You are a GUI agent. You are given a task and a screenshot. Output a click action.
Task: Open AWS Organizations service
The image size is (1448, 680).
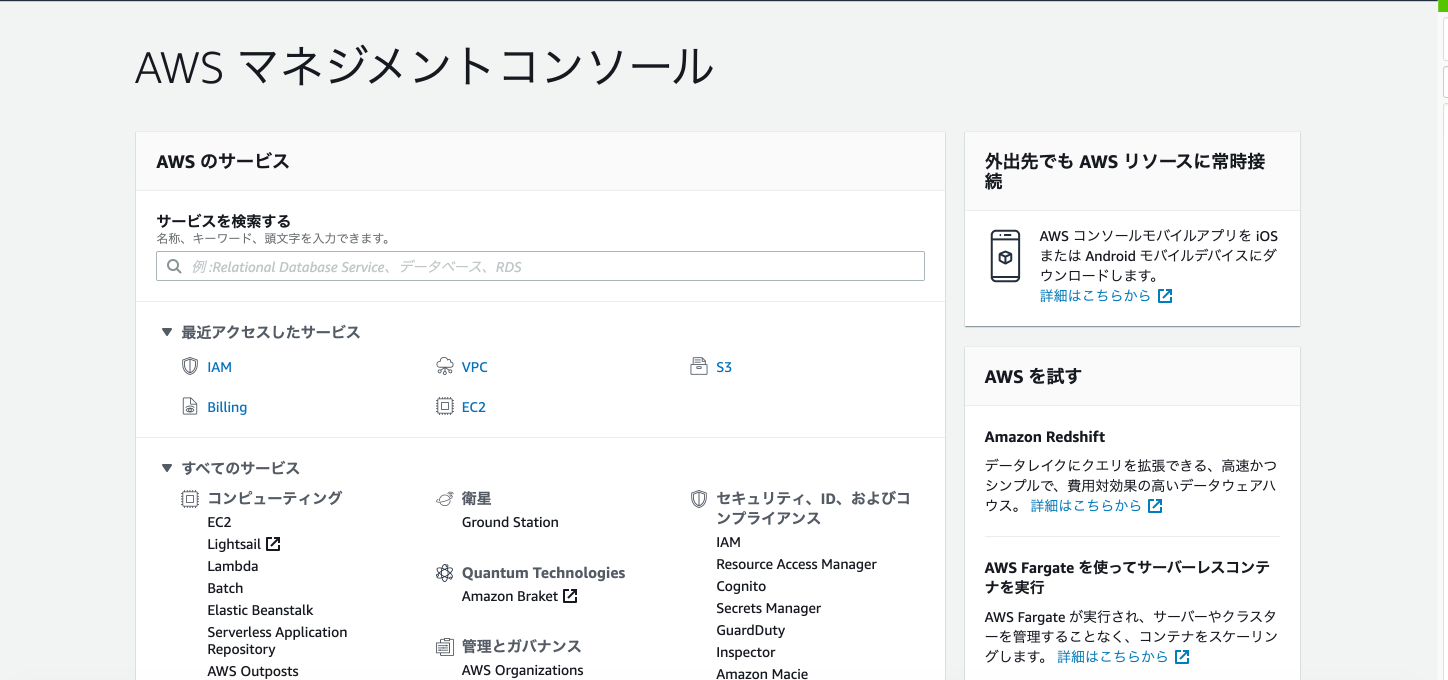[523, 670]
